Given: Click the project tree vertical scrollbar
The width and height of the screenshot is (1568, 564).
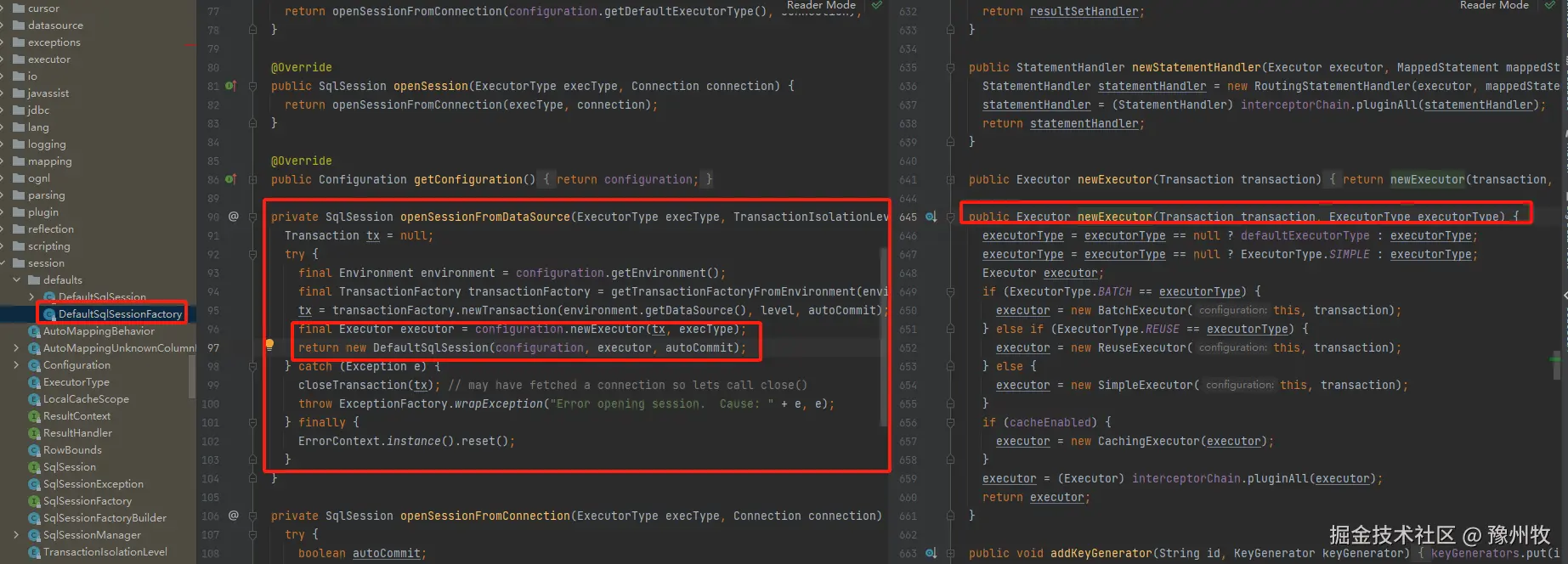Looking at the screenshot, I should [192, 378].
